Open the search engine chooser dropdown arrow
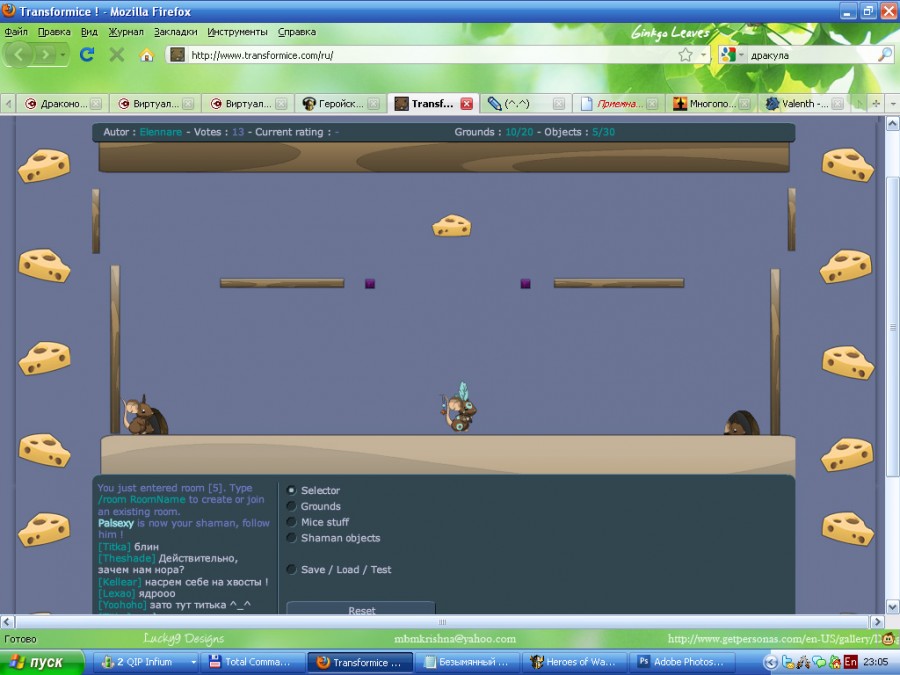 (741, 55)
